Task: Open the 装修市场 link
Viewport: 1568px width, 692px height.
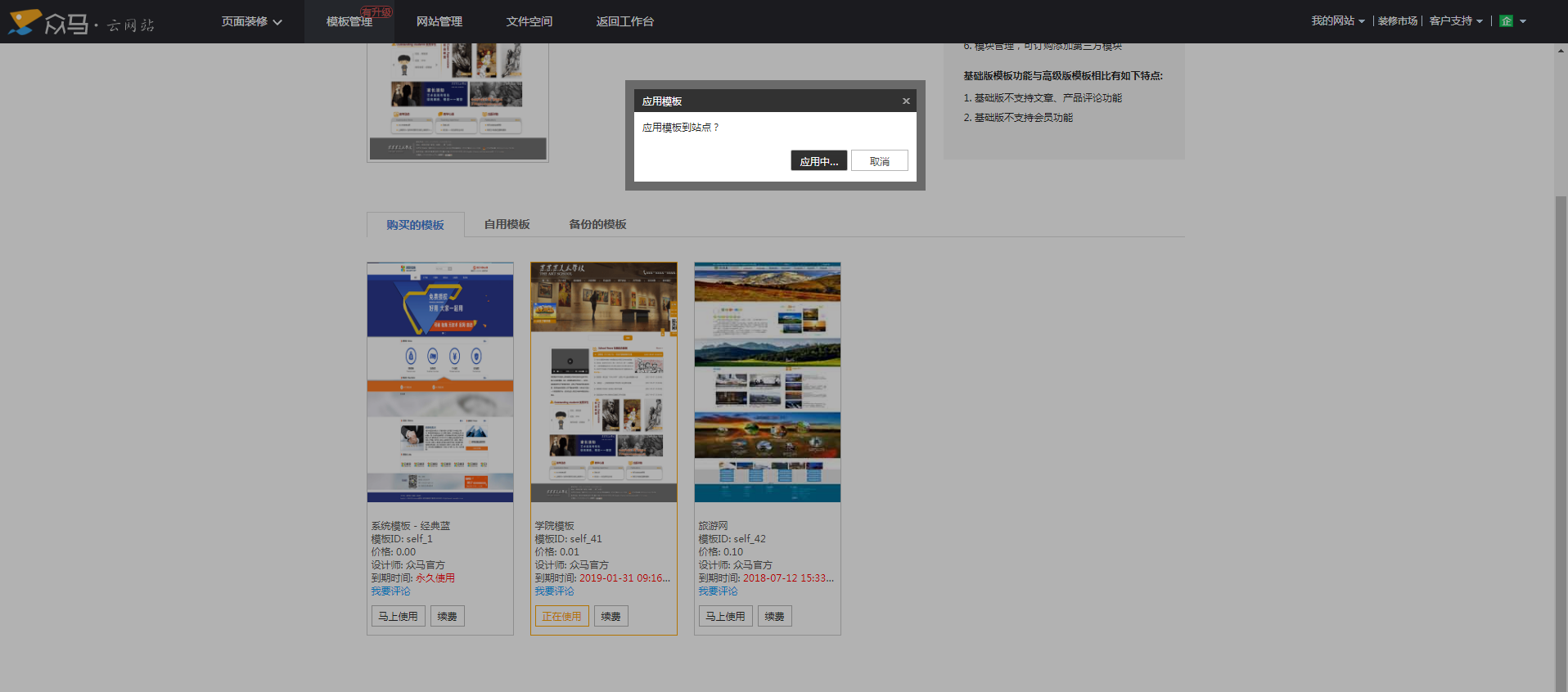Action: 1398,20
